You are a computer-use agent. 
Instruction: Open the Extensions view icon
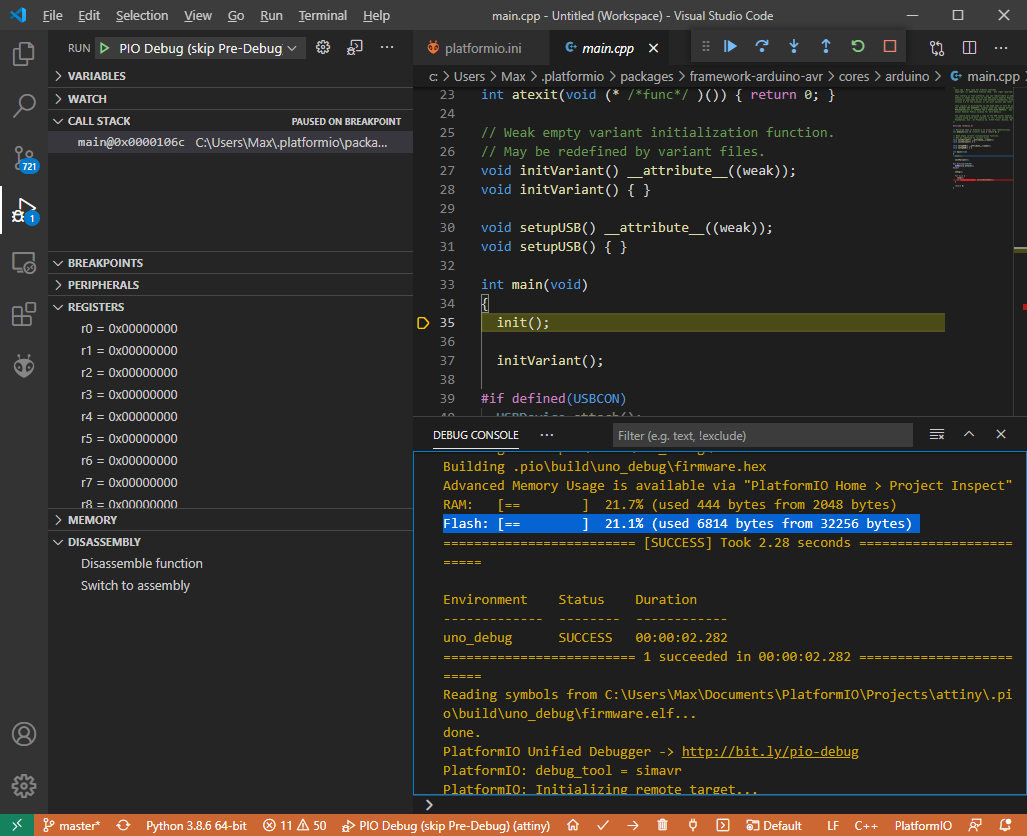click(x=24, y=314)
